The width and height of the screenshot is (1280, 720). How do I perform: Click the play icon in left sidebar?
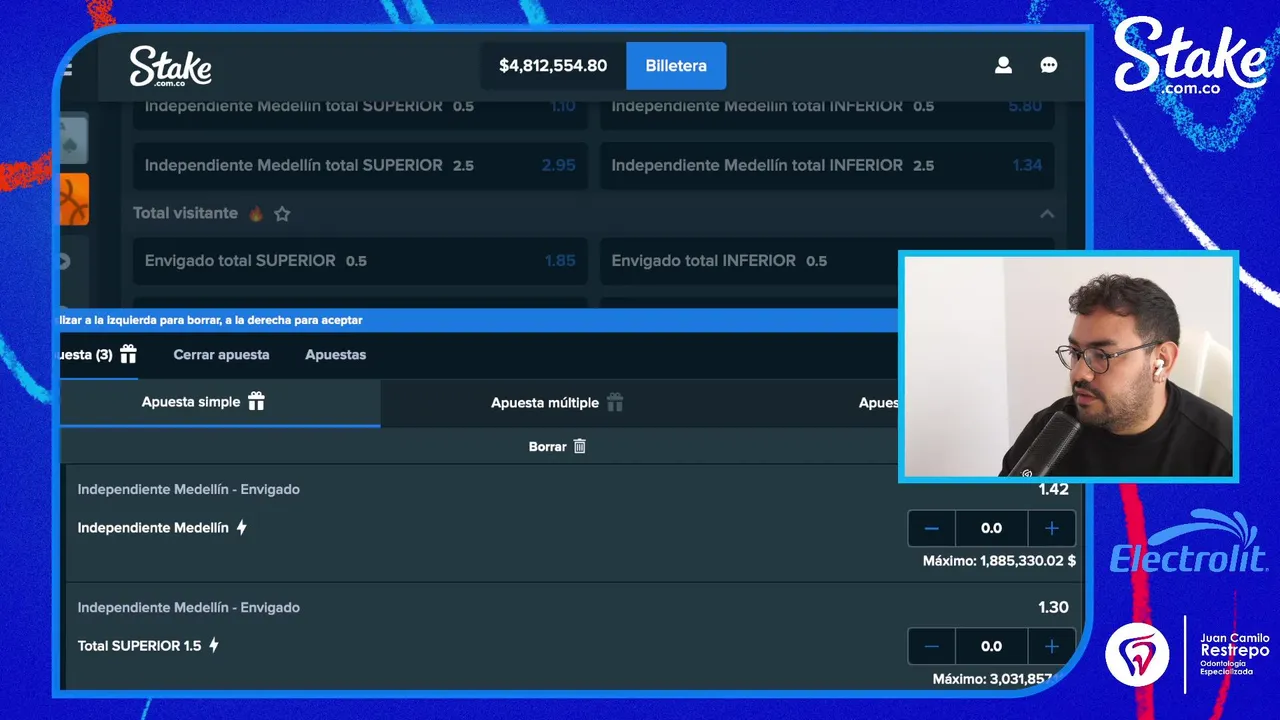click(x=65, y=262)
